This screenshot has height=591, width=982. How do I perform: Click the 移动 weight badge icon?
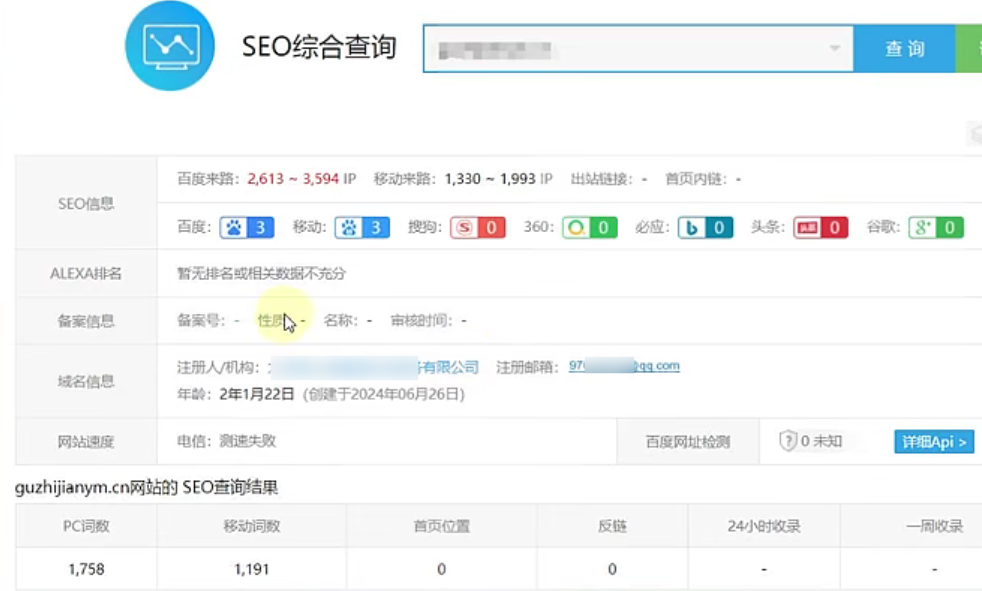click(x=362, y=227)
